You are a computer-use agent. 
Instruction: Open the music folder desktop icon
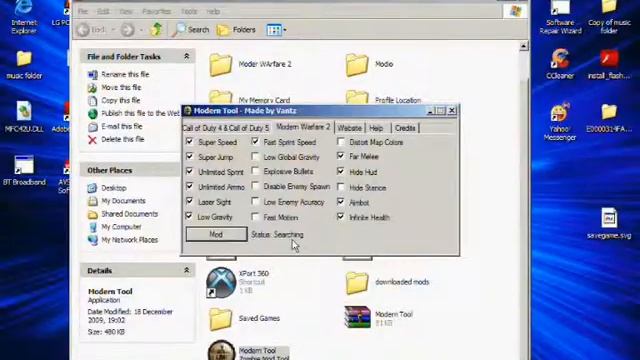coord(24,64)
